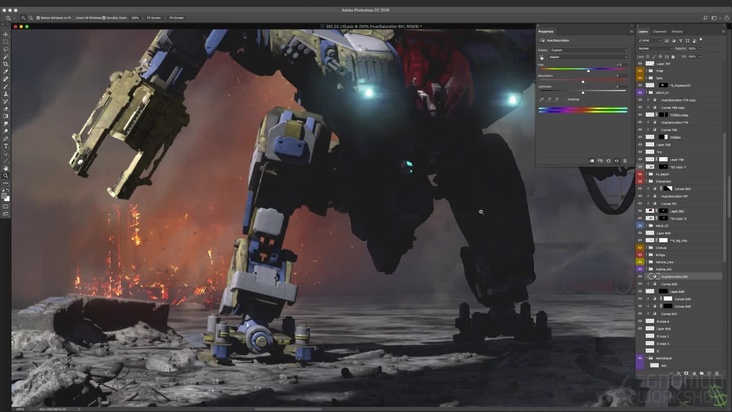This screenshot has width=732, height=412.
Task: Click the Lightness slider handle
Action: click(583, 93)
